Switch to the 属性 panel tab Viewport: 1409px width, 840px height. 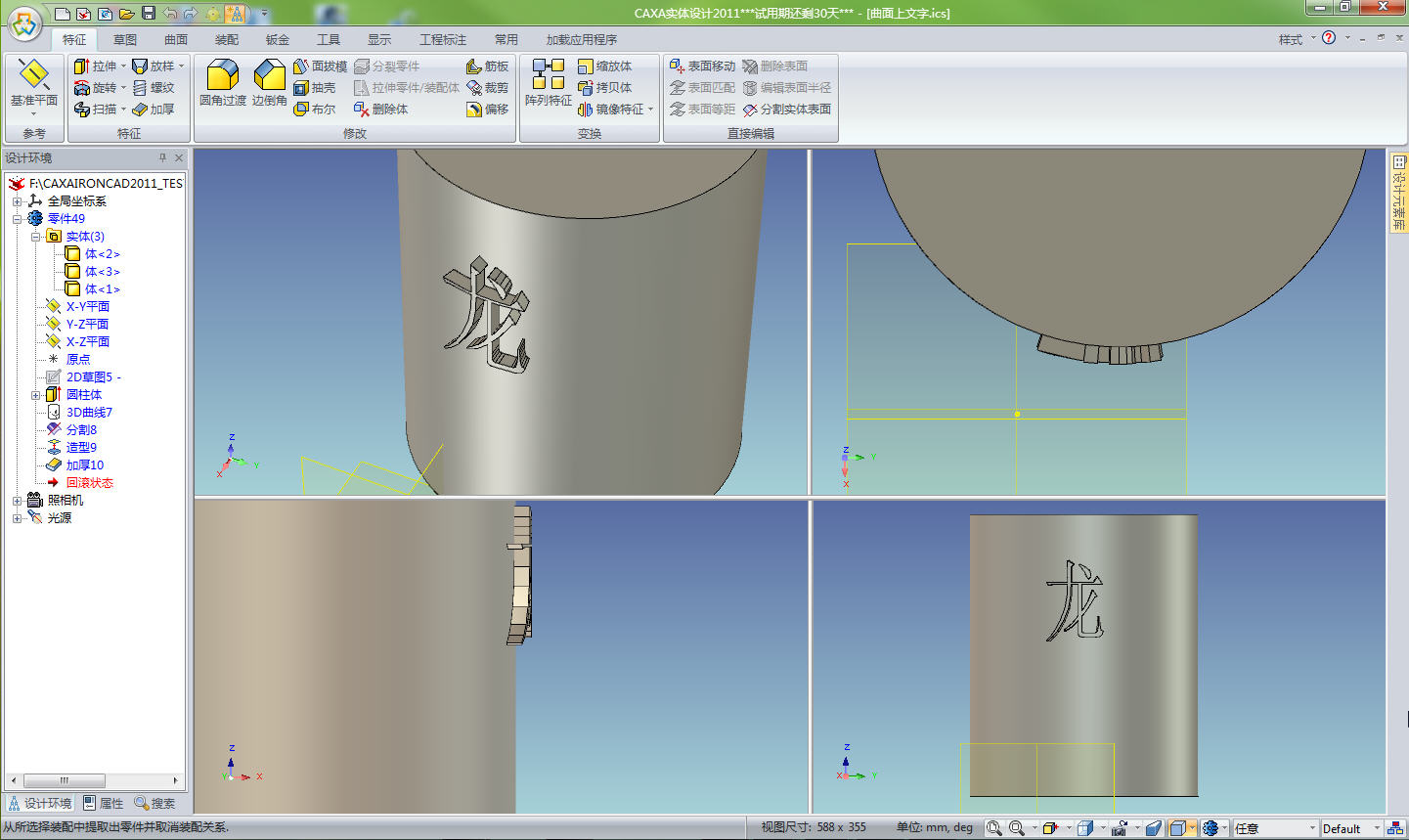click(x=104, y=804)
